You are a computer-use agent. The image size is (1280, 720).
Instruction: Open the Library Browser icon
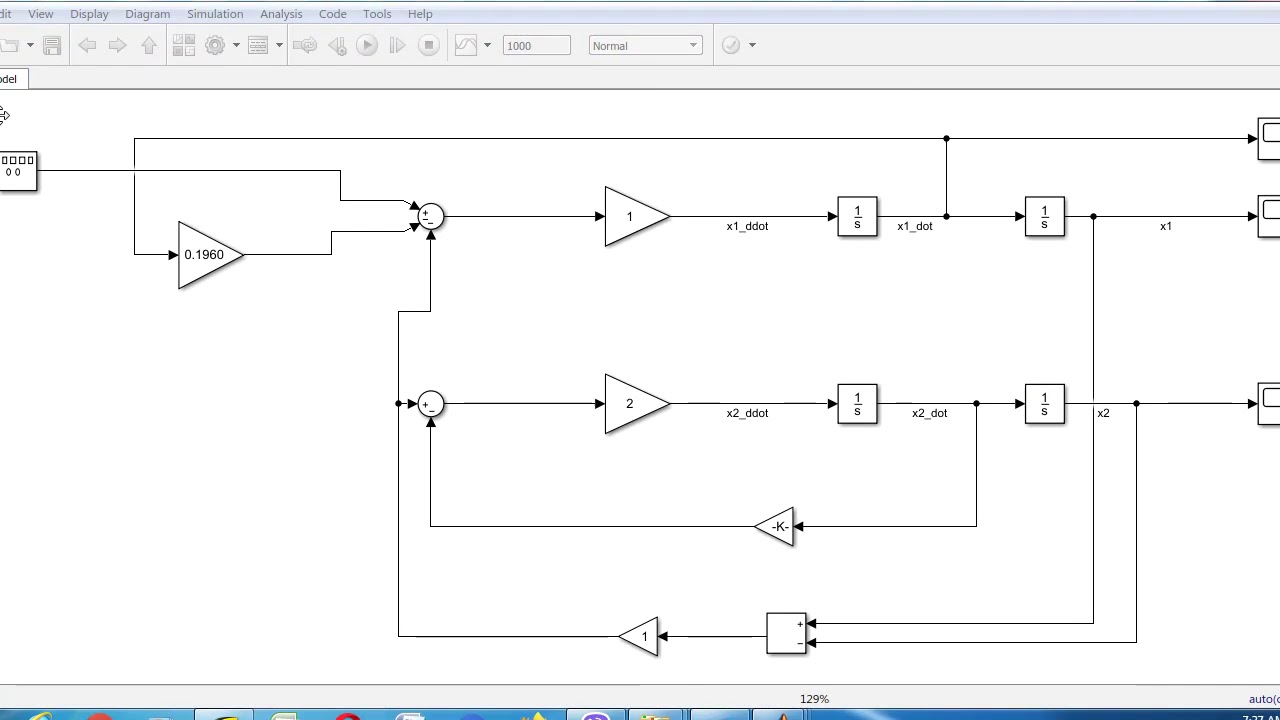[184, 45]
